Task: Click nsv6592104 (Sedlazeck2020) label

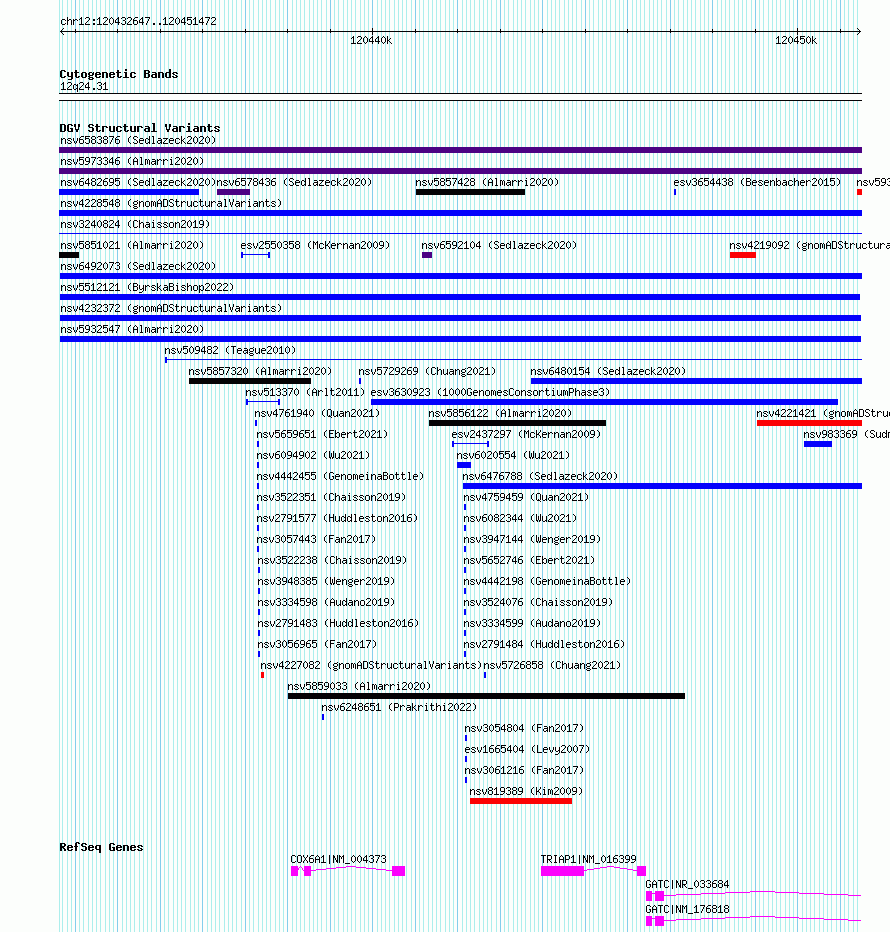Action: [x=499, y=245]
